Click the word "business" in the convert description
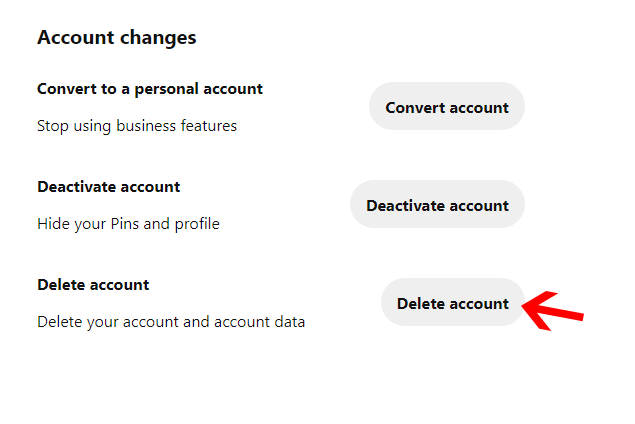Image resolution: width=635 pixels, height=424 pixels. coord(147,126)
